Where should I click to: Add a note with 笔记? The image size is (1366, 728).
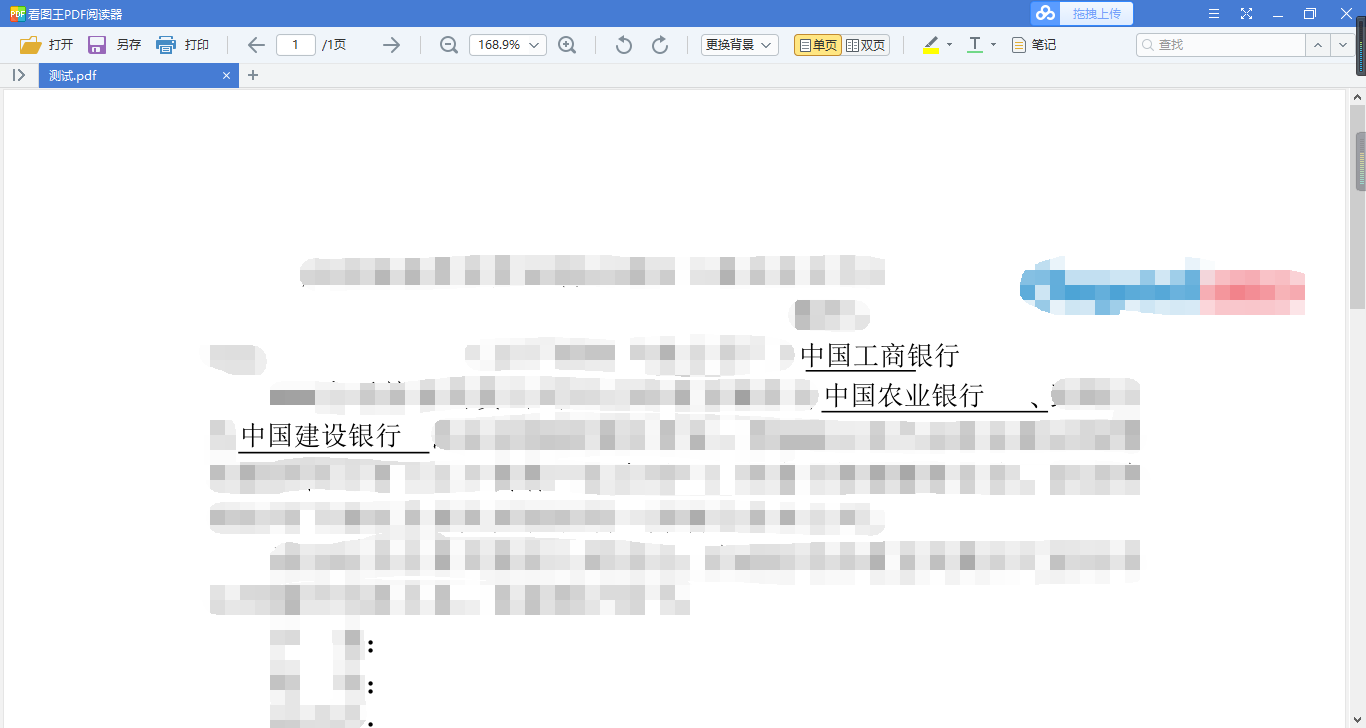pyautogui.click(x=1034, y=45)
